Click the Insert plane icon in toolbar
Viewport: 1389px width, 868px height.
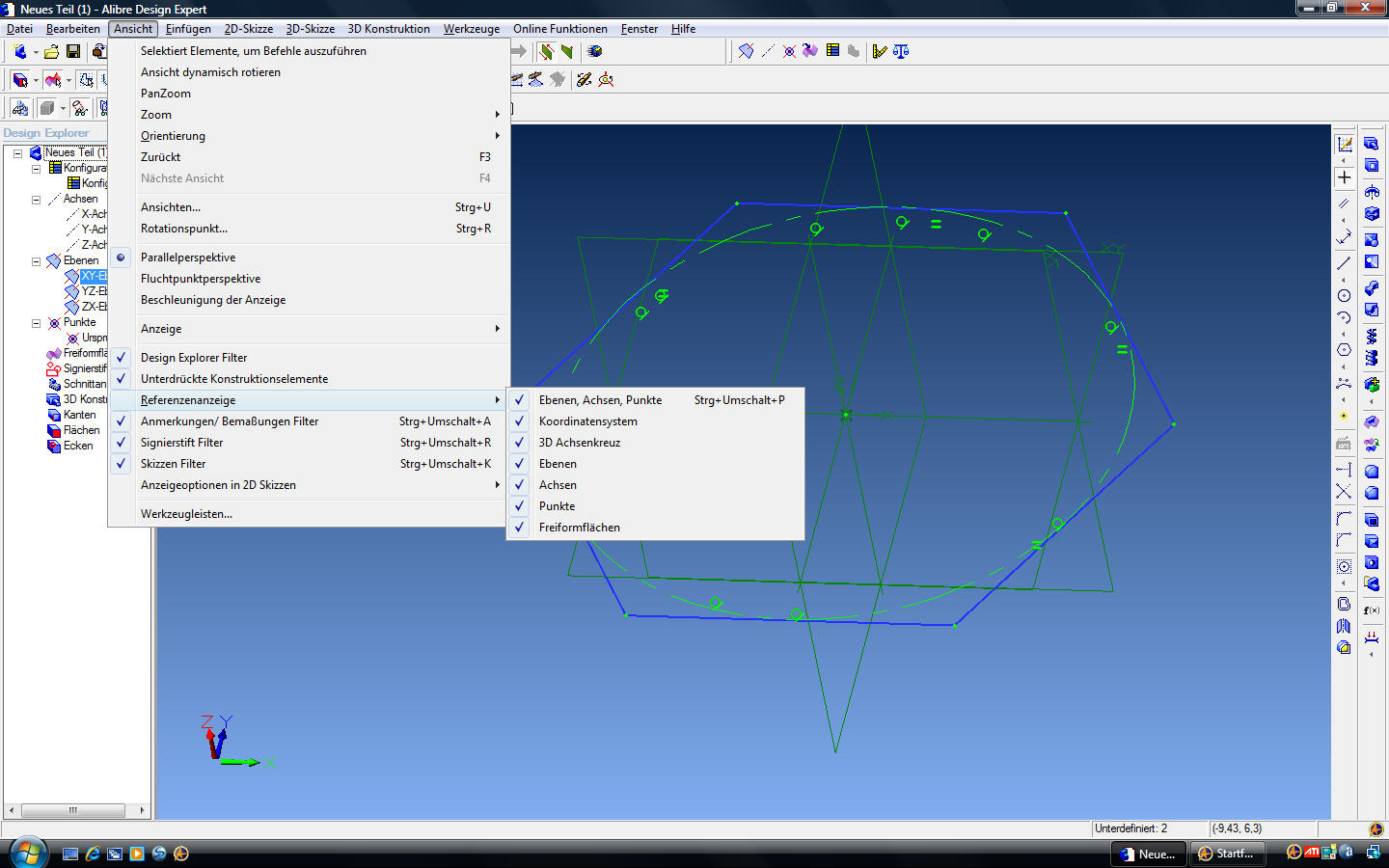coord(746,51)
